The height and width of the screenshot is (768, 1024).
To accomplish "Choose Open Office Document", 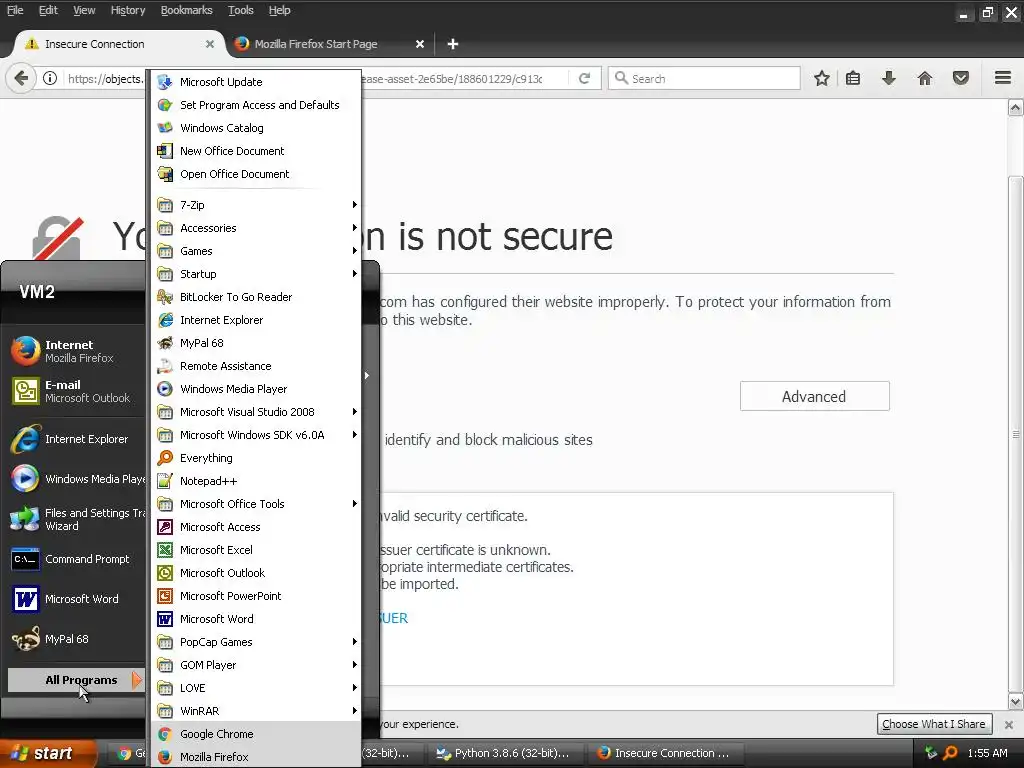I will pos(255,174).
